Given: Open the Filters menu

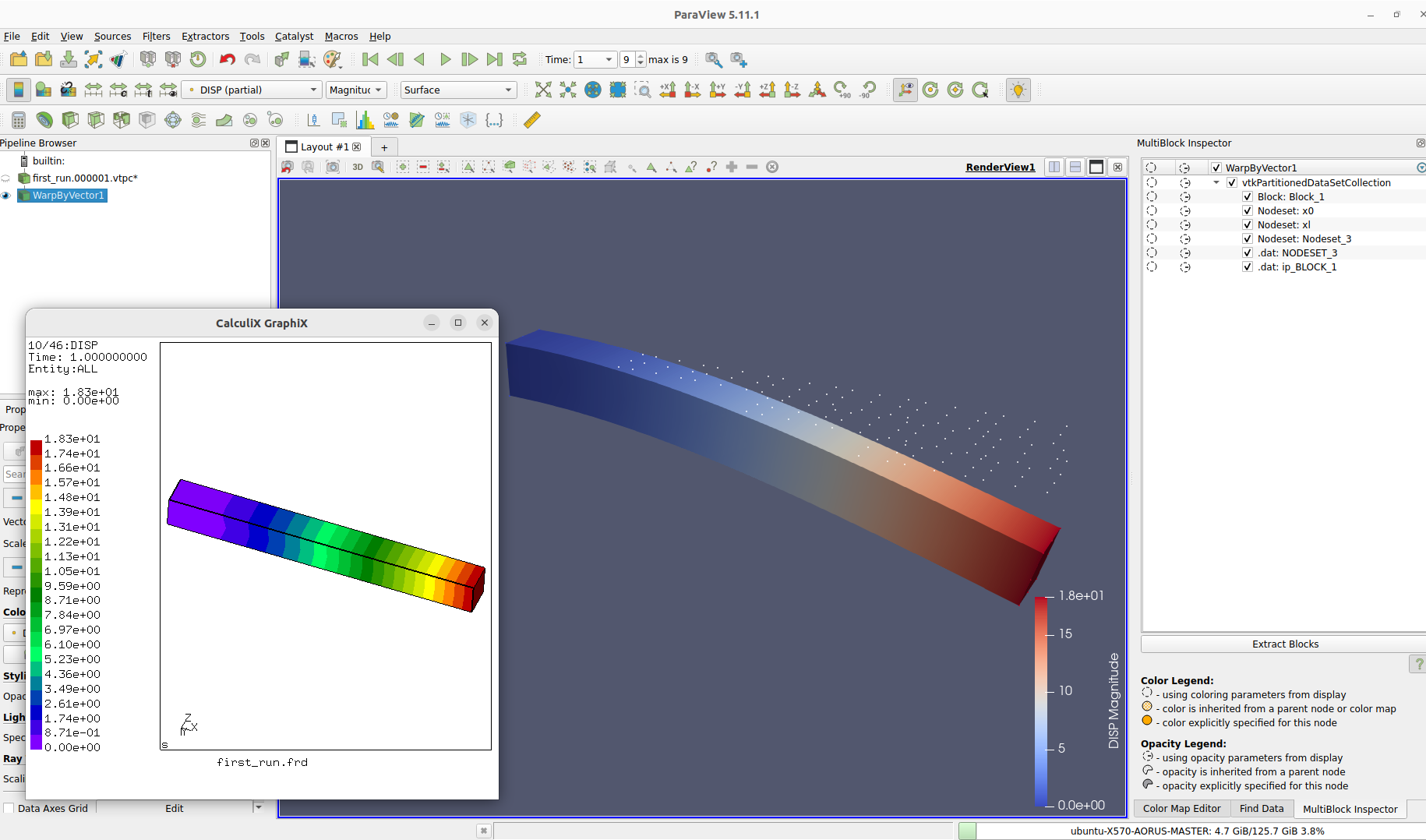Looking at the screenshot, I should [x=156, y=36].
